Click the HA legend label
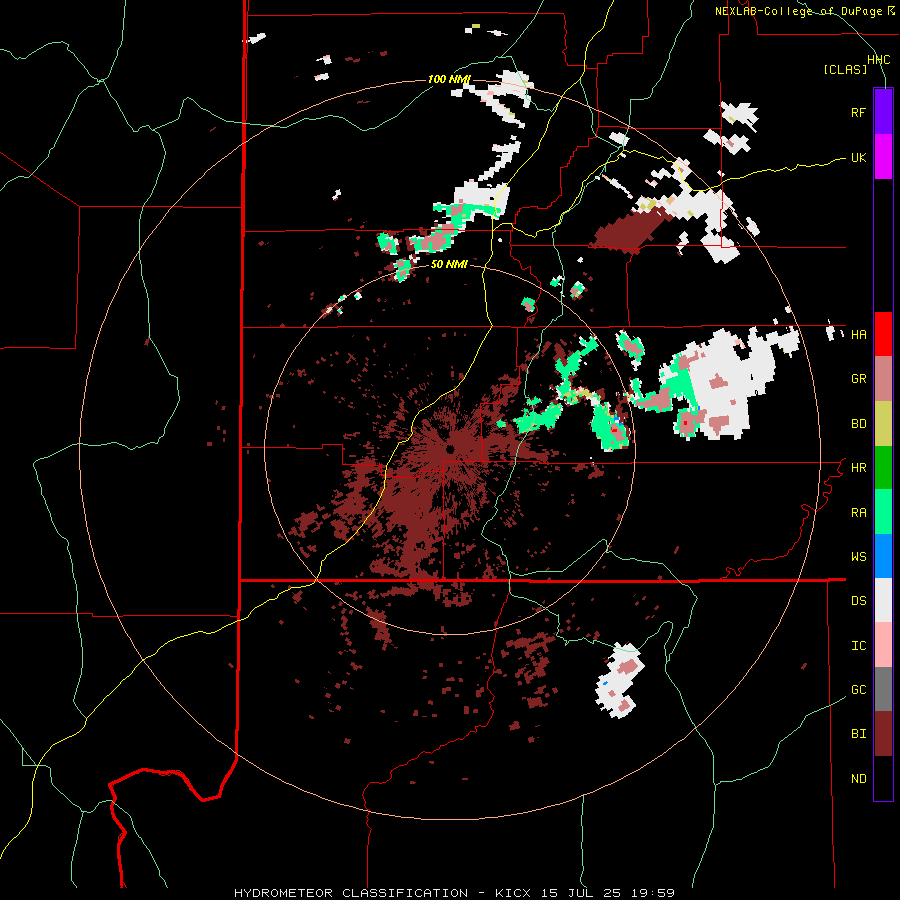 tap(858, 335)
